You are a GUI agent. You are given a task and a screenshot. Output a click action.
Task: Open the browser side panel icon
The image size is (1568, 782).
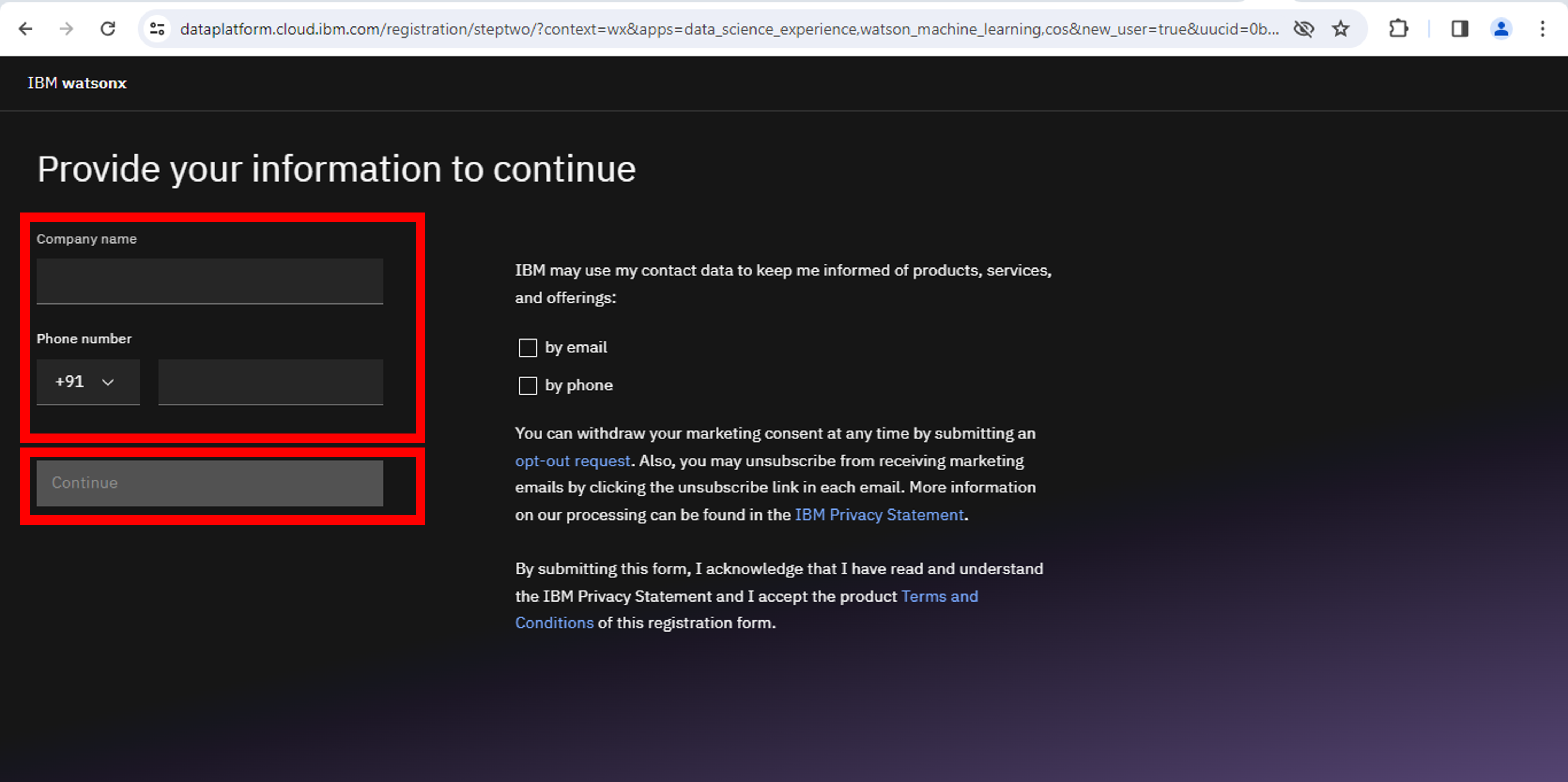(x=1460, y=29)
